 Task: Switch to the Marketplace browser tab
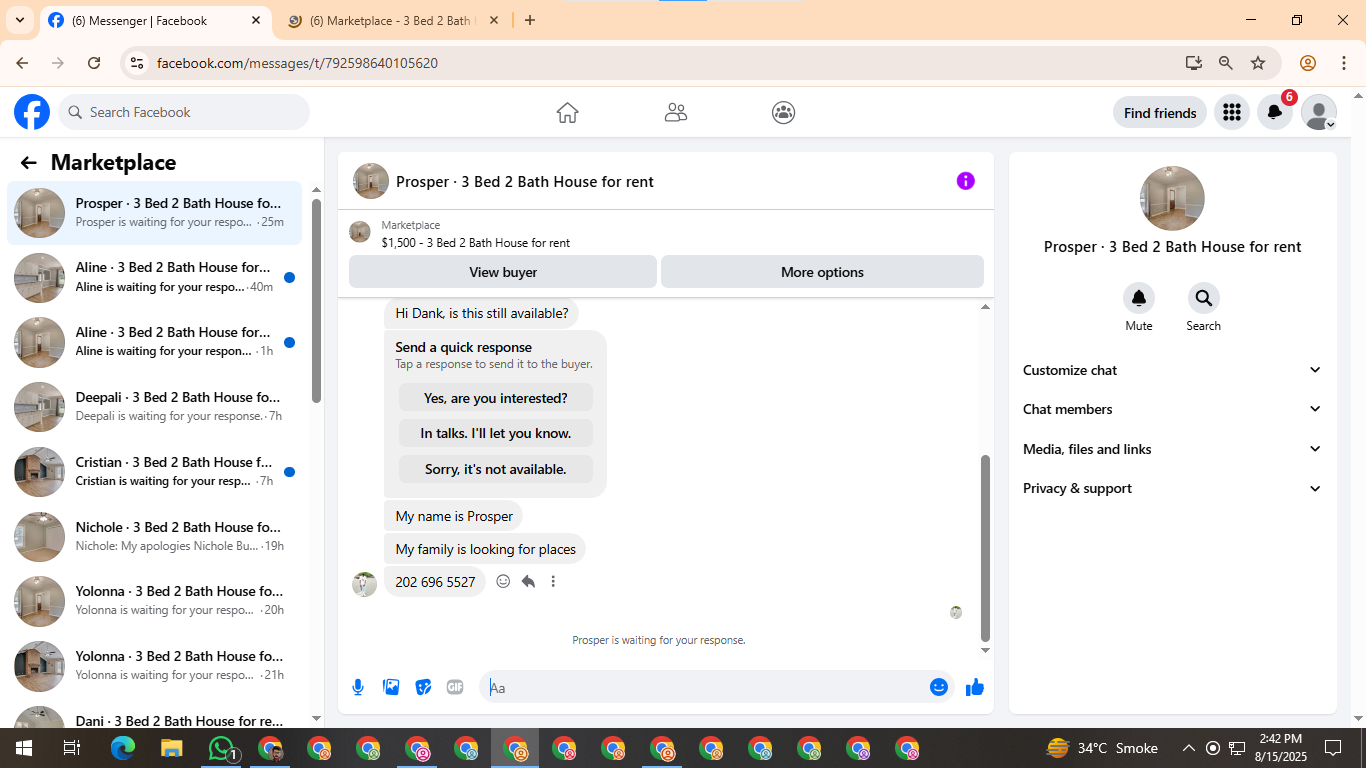point(390,20)
